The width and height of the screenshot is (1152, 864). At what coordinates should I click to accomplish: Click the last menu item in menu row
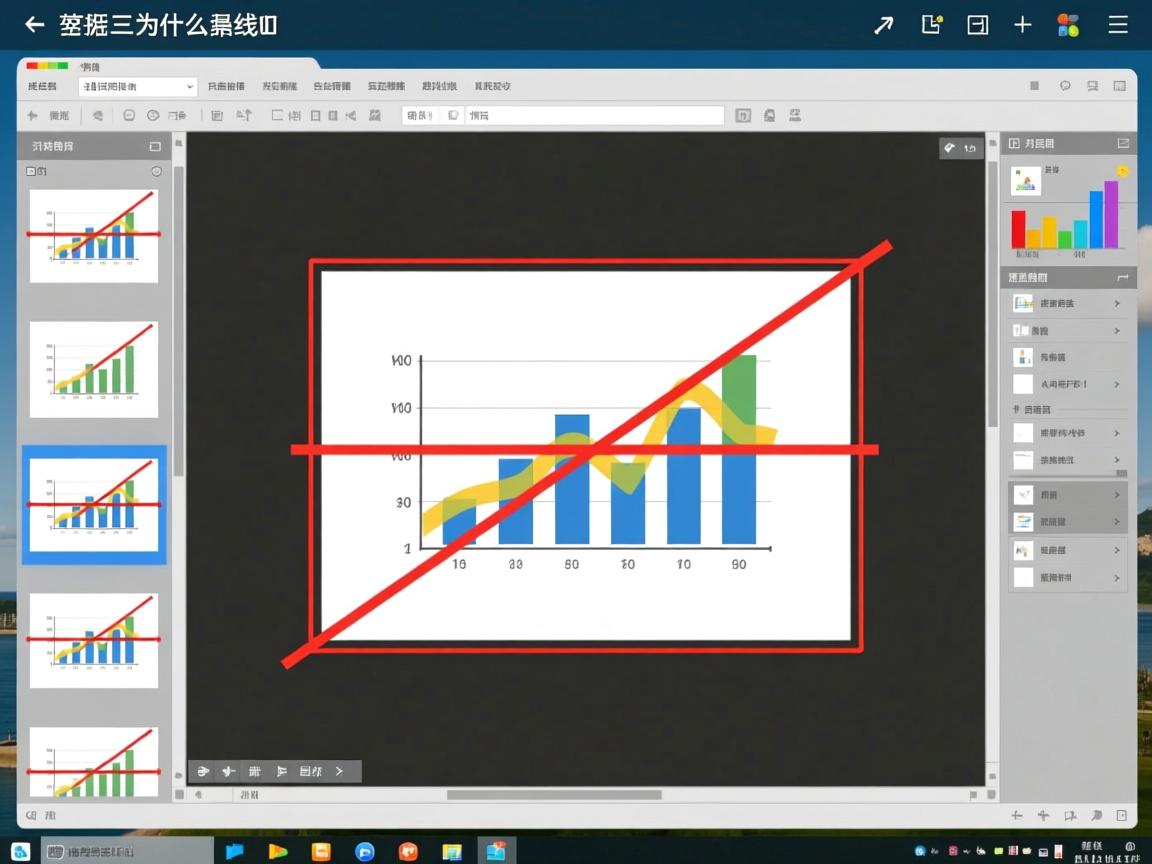tap(492, 87)
